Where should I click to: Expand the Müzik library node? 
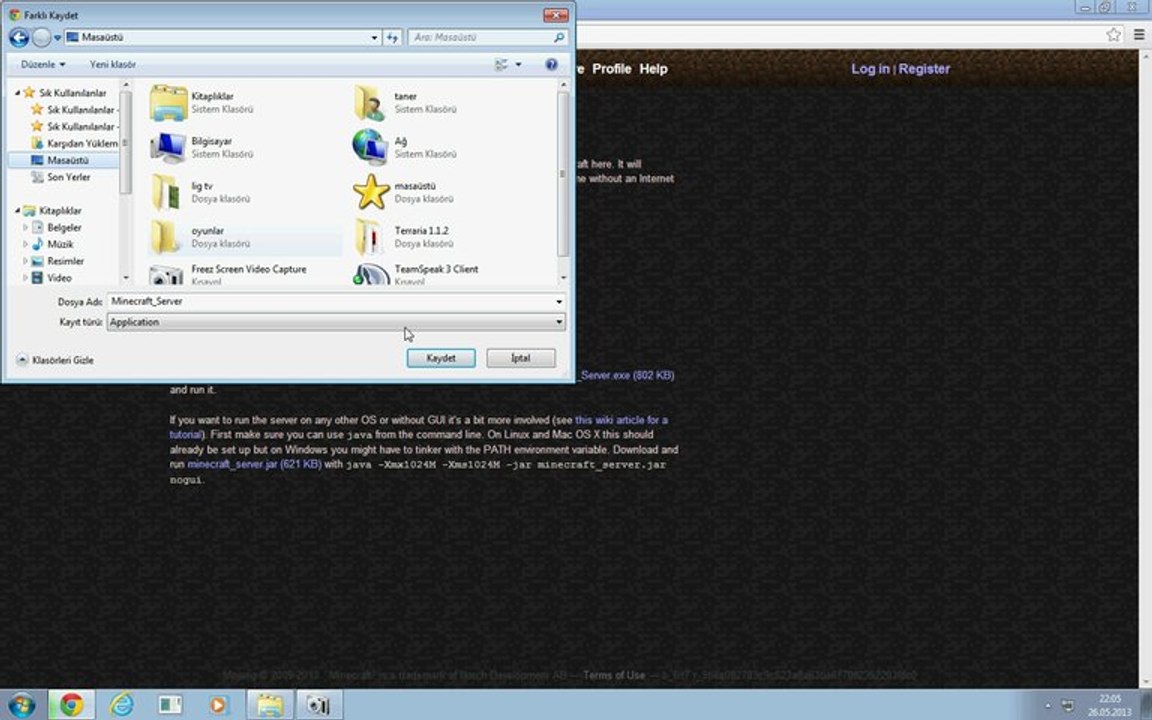25,244
